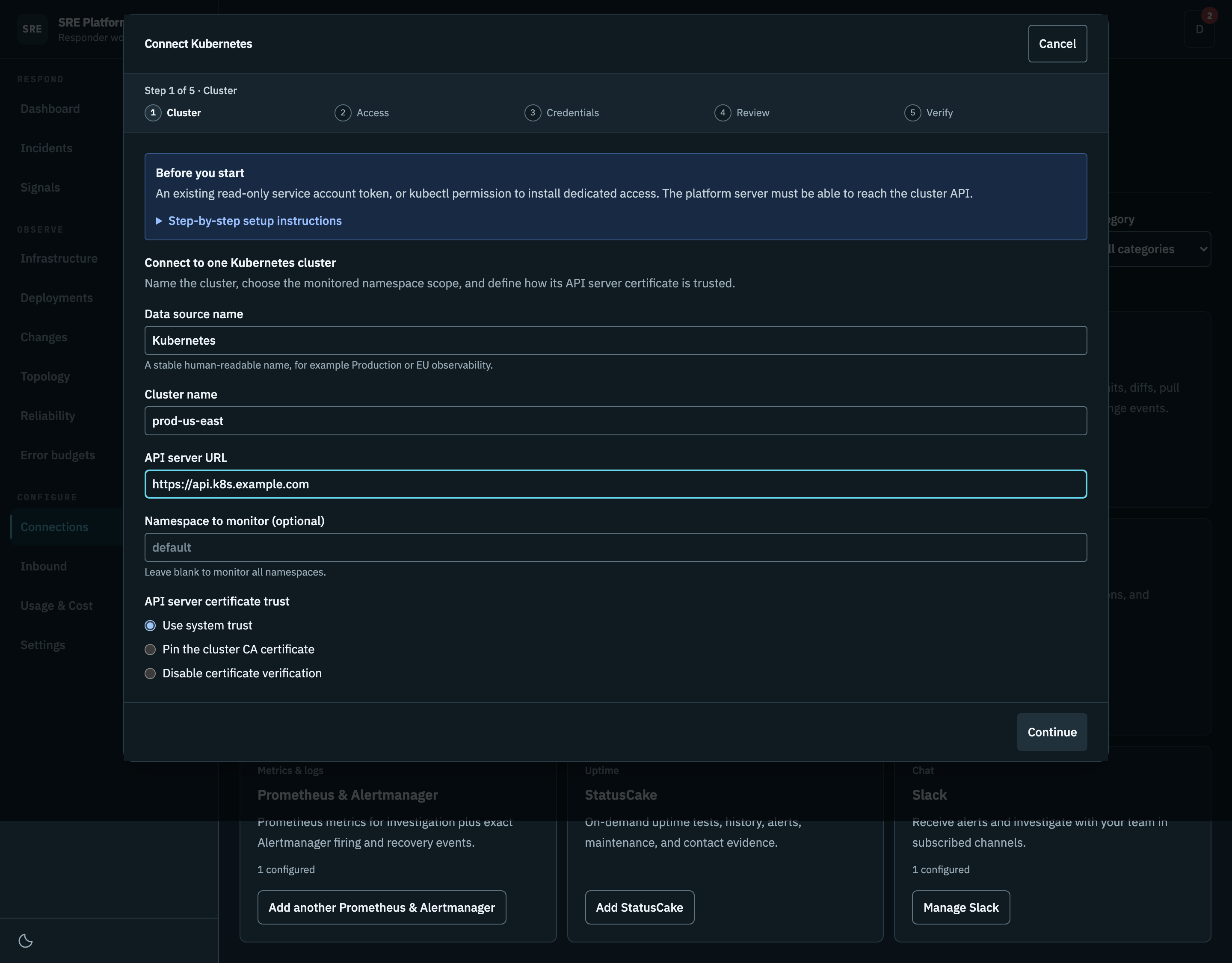This screenshot has height=963, width=1232.
Task: Click the Access step label
Action: pyautogui.click(x=372, y=113)
